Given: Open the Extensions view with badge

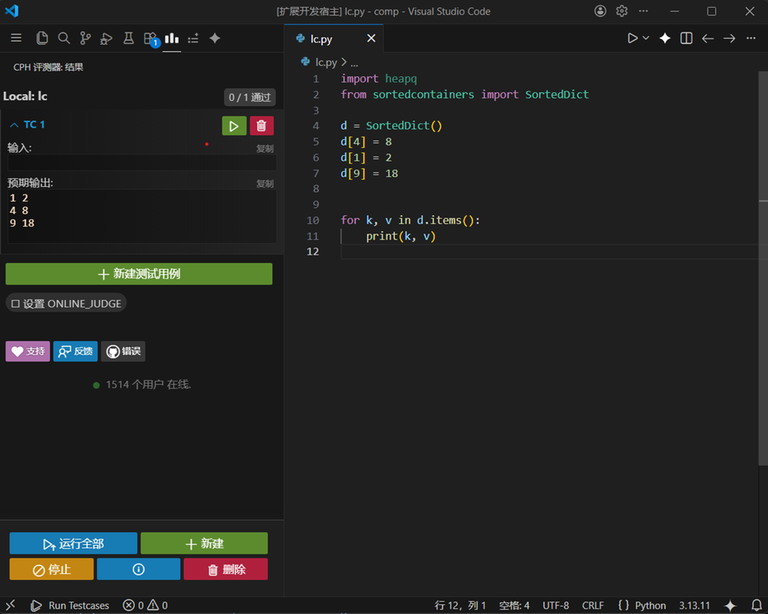Looking at the screenshot, I should pos(150,39).
